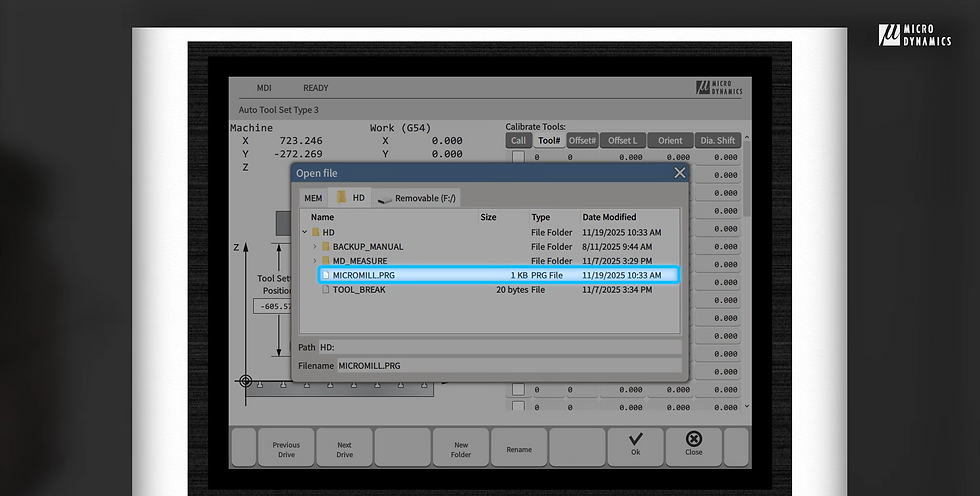Collapse the HD root folder

point(305,232)
